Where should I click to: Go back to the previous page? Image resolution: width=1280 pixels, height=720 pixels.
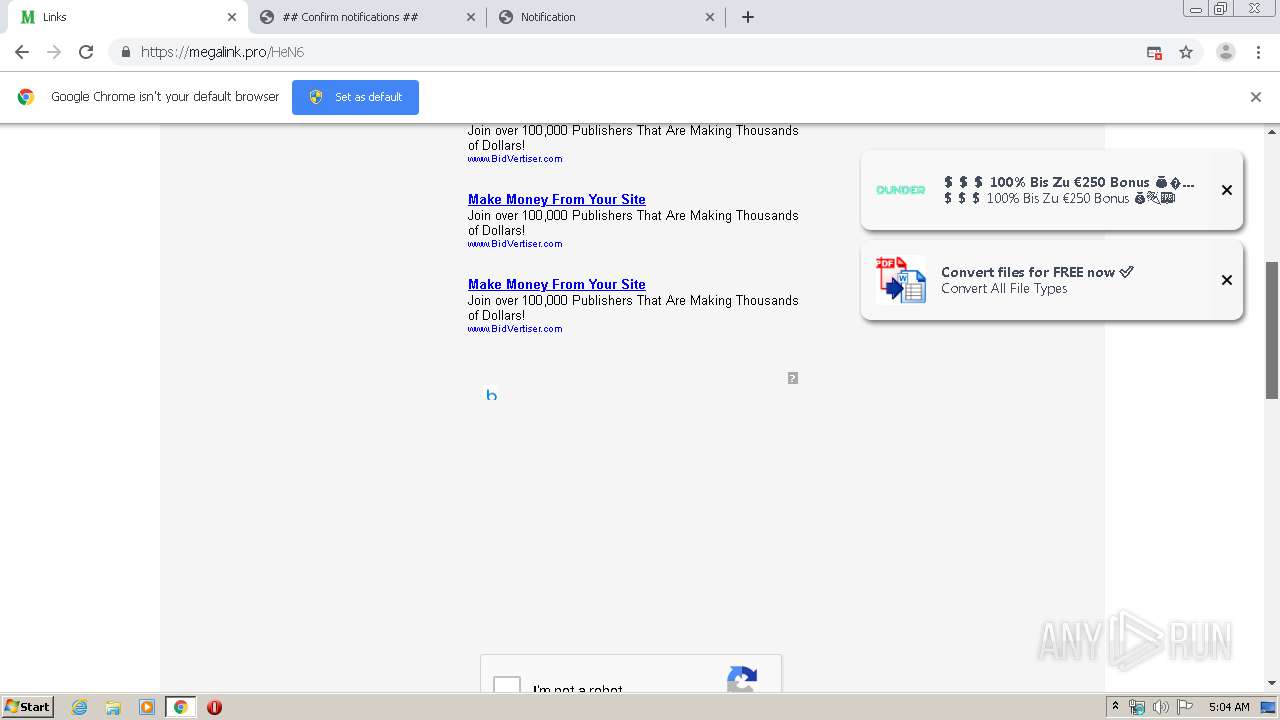click(x=22, y=52)
